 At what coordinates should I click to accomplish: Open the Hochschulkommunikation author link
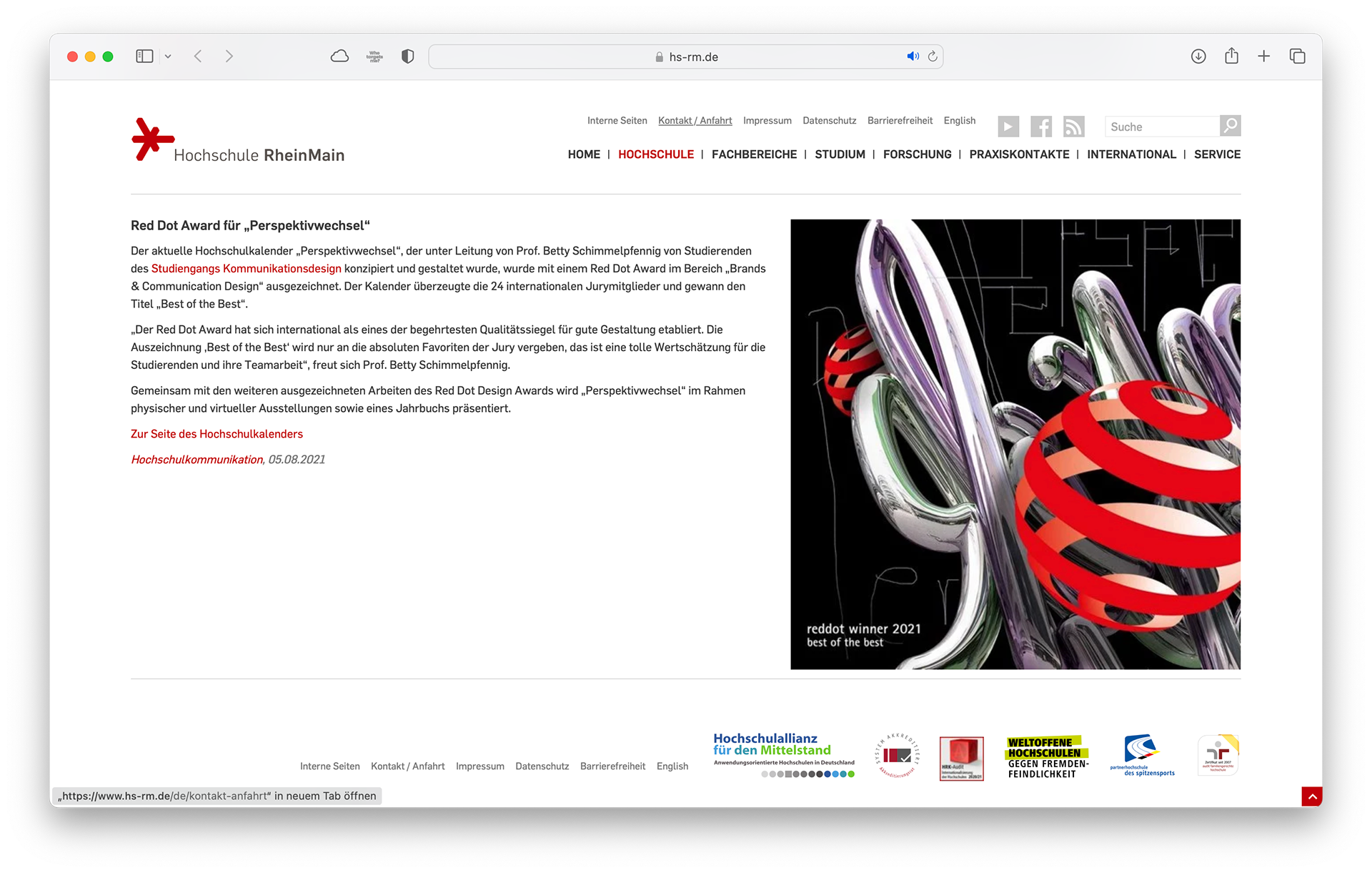click(x=197, y=460)
